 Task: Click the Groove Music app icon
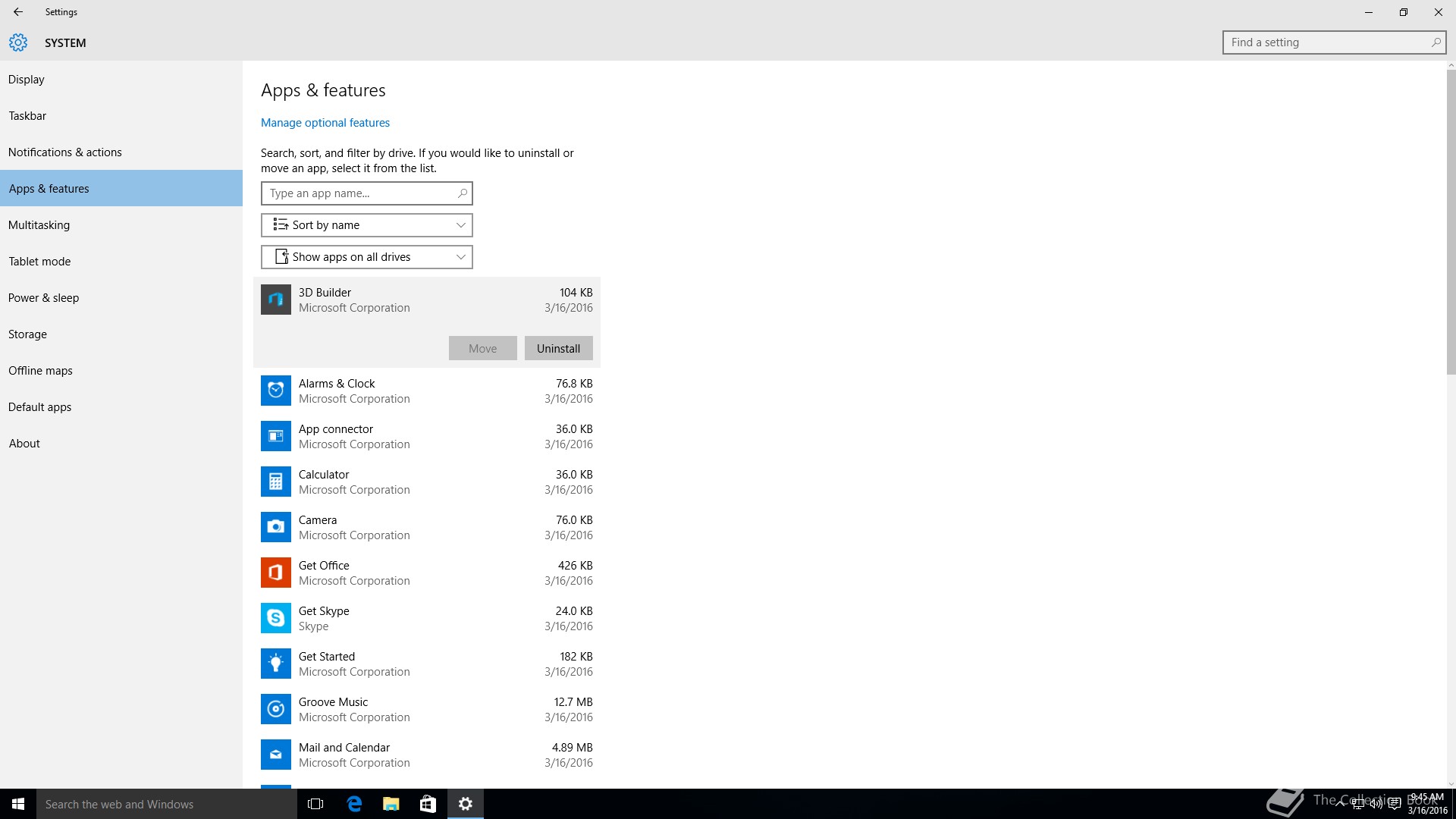275,709
